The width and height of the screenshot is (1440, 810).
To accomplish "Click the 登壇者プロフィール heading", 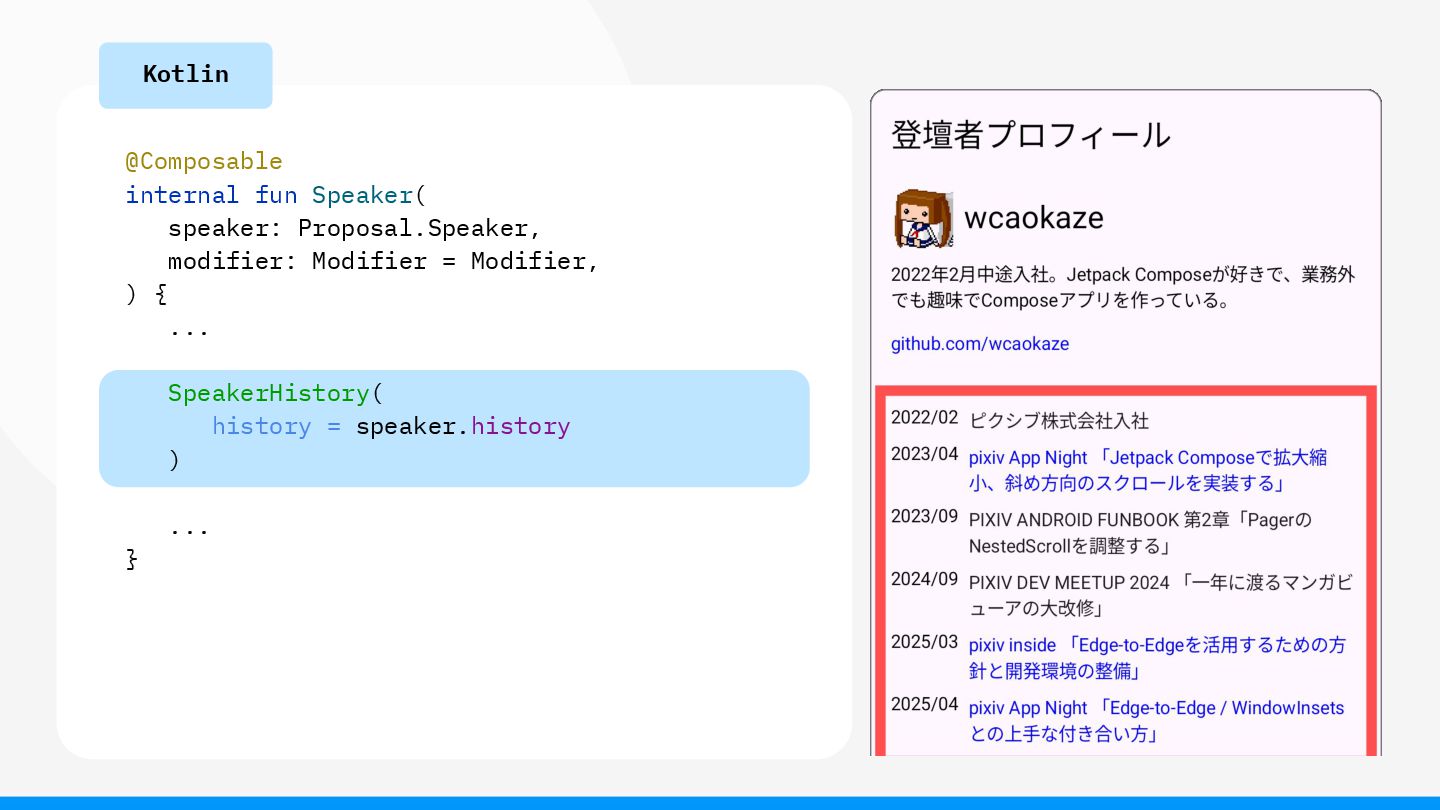I will [1030, 135].
